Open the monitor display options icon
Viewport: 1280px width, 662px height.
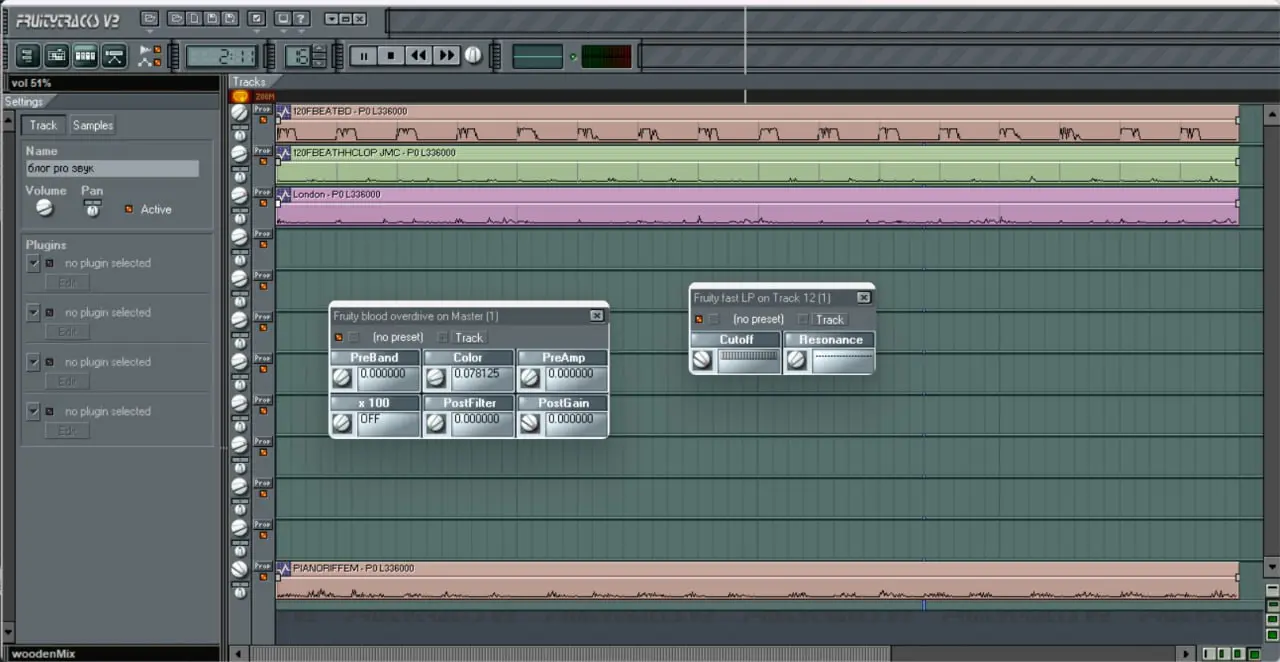(283, 18)
